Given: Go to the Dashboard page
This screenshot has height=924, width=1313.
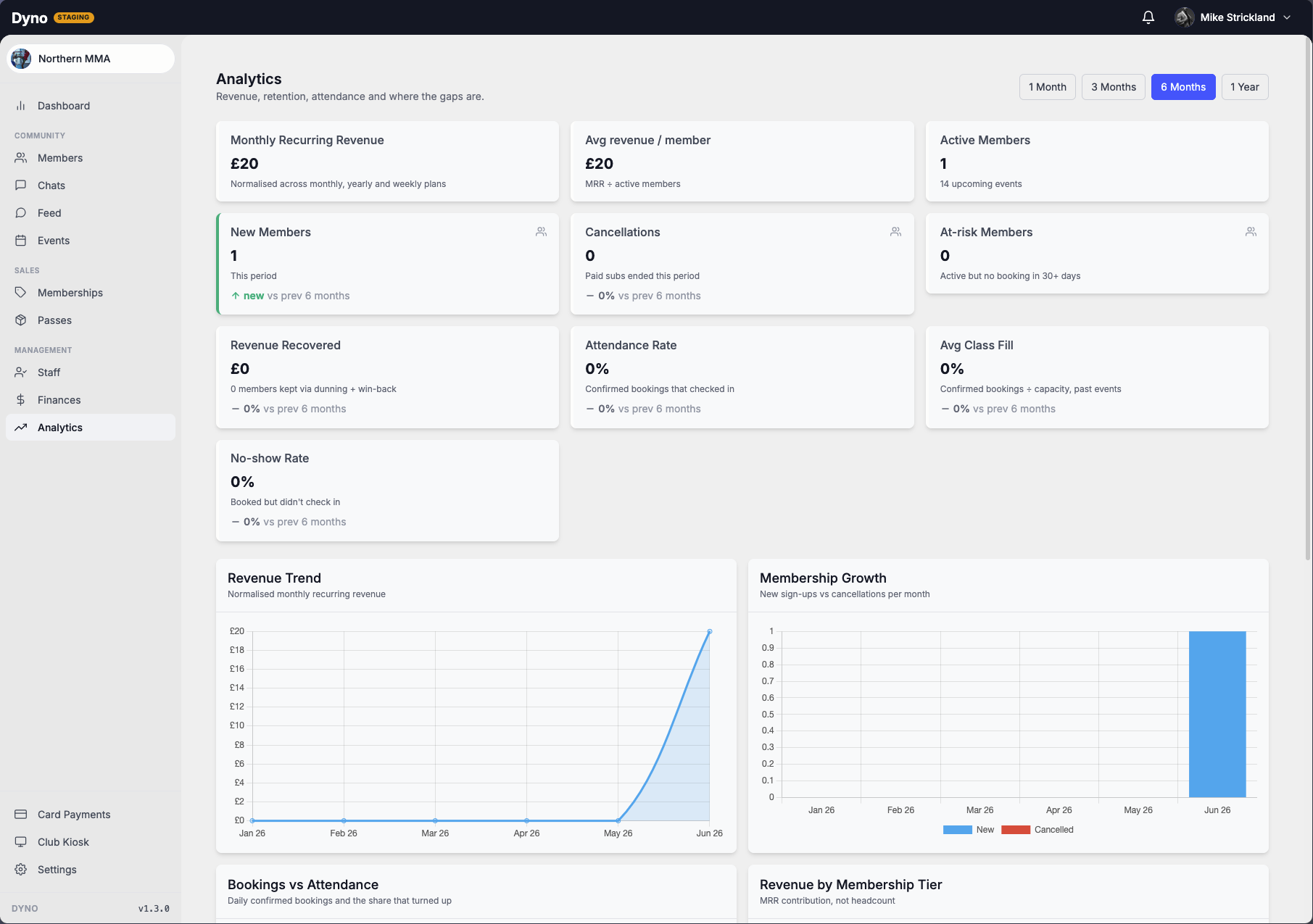Looking at the screenshot, I should coord(91,106).
